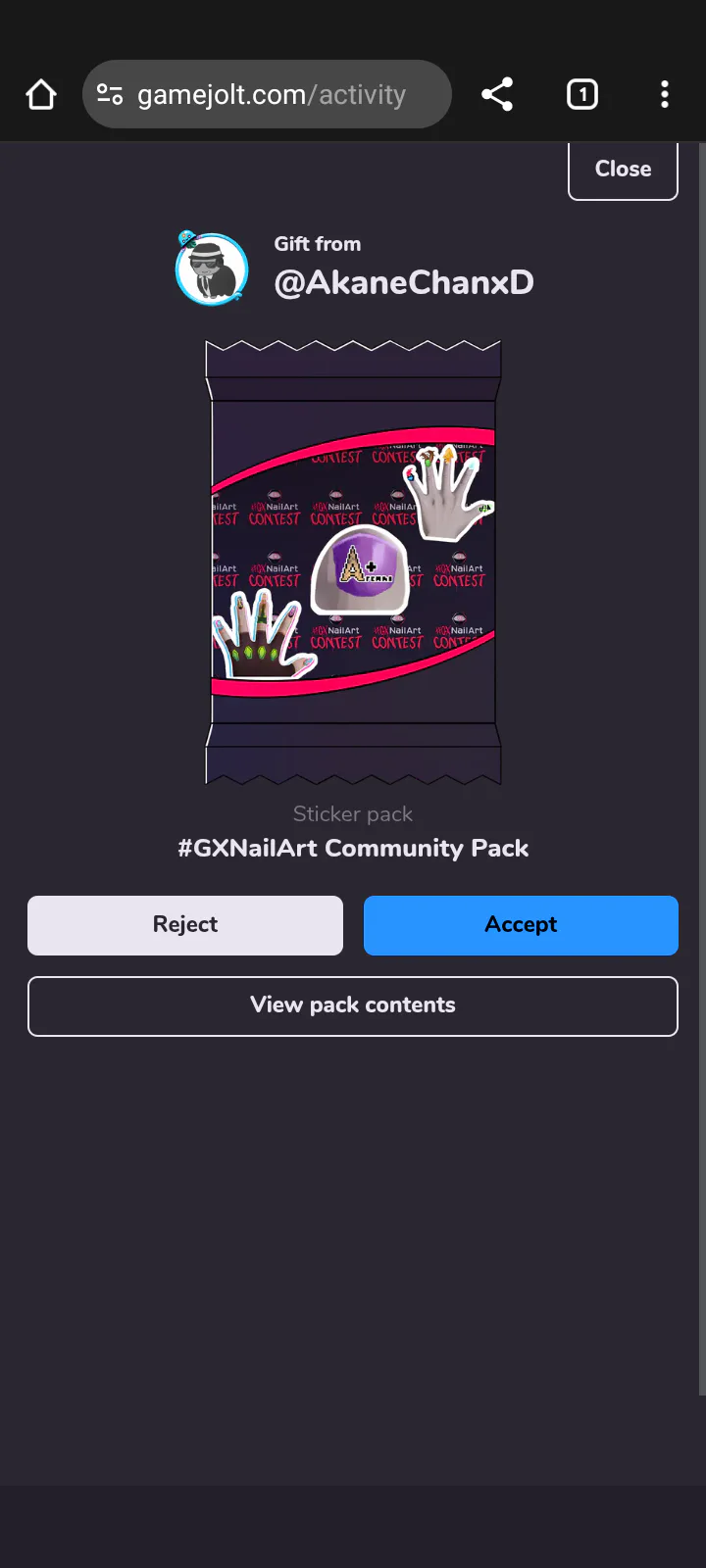Screen dimensions: 706x1568
Task: Open the three-dot browser menu
Action: click(x=665, y=95)
